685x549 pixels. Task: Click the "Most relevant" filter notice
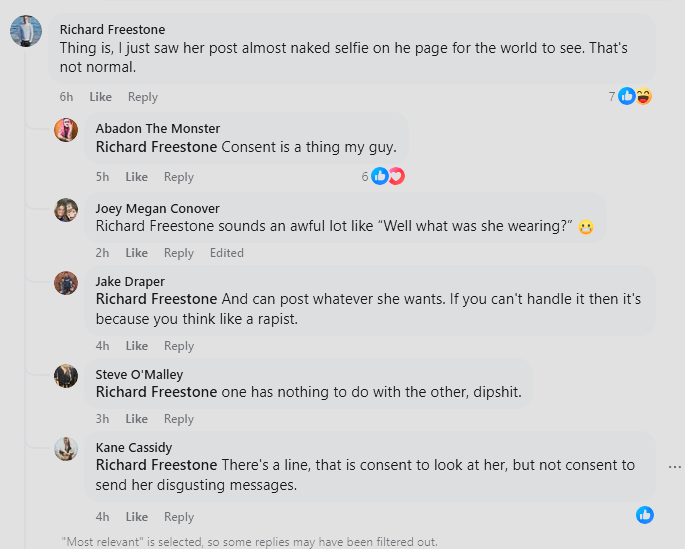click(249, 542)
